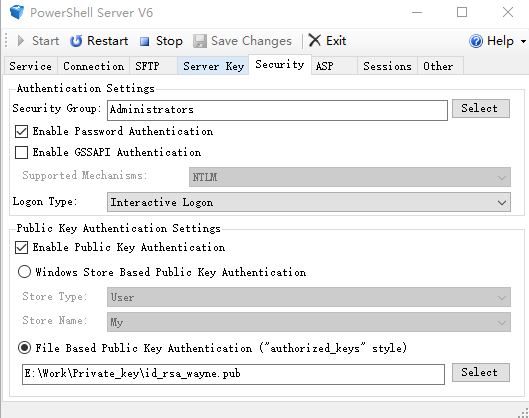Click the toolbar grip handle

pos(6,40)
